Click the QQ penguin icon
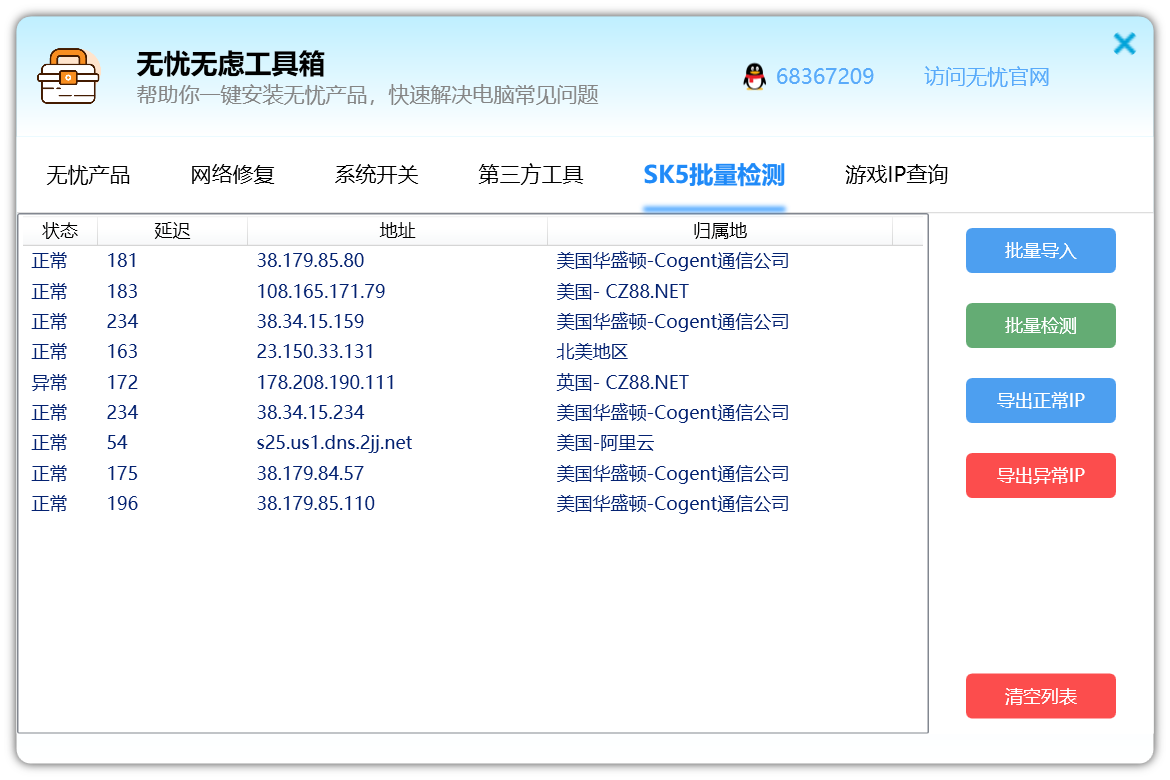This screenshot has width=1170, height=780. point(754,77)
